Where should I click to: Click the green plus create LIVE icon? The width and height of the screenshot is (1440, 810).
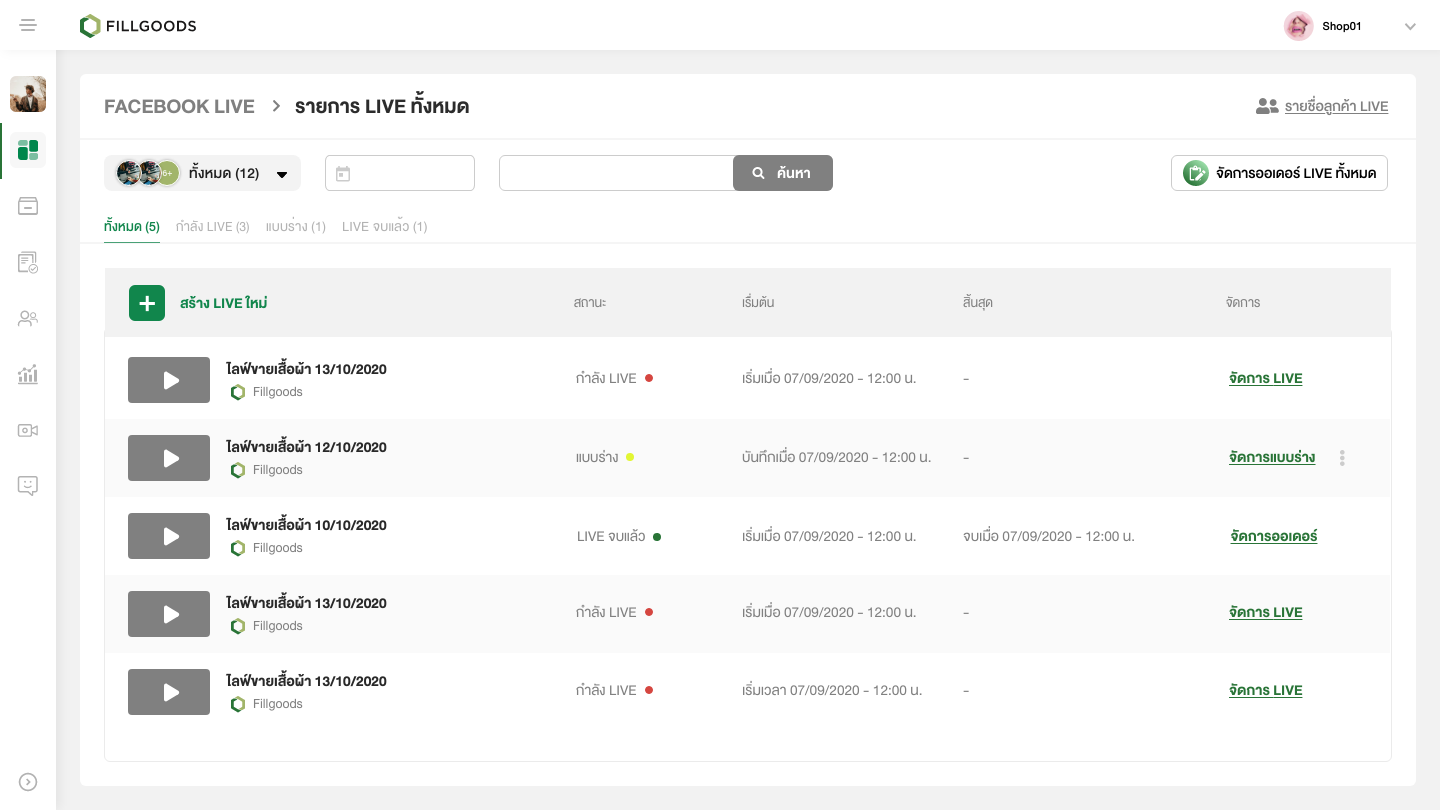[x=147, y=303]
